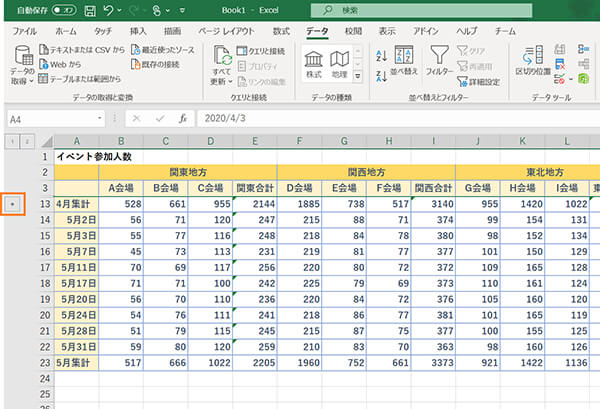
Task: Click From Text or CSV (テキストまたは CSV から)
Action: pos(85,49)
